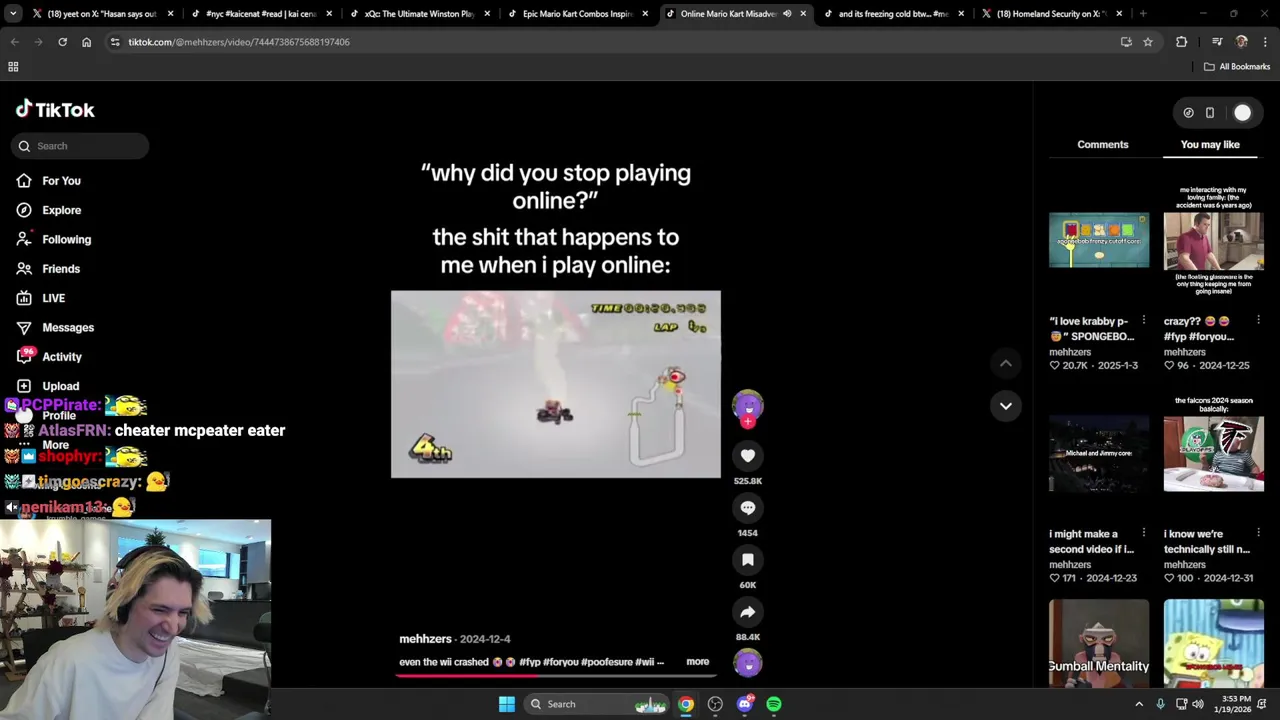Bookmark this page with the star icon
Viewport: 1280px width, 720px height.
point(1148,42)
